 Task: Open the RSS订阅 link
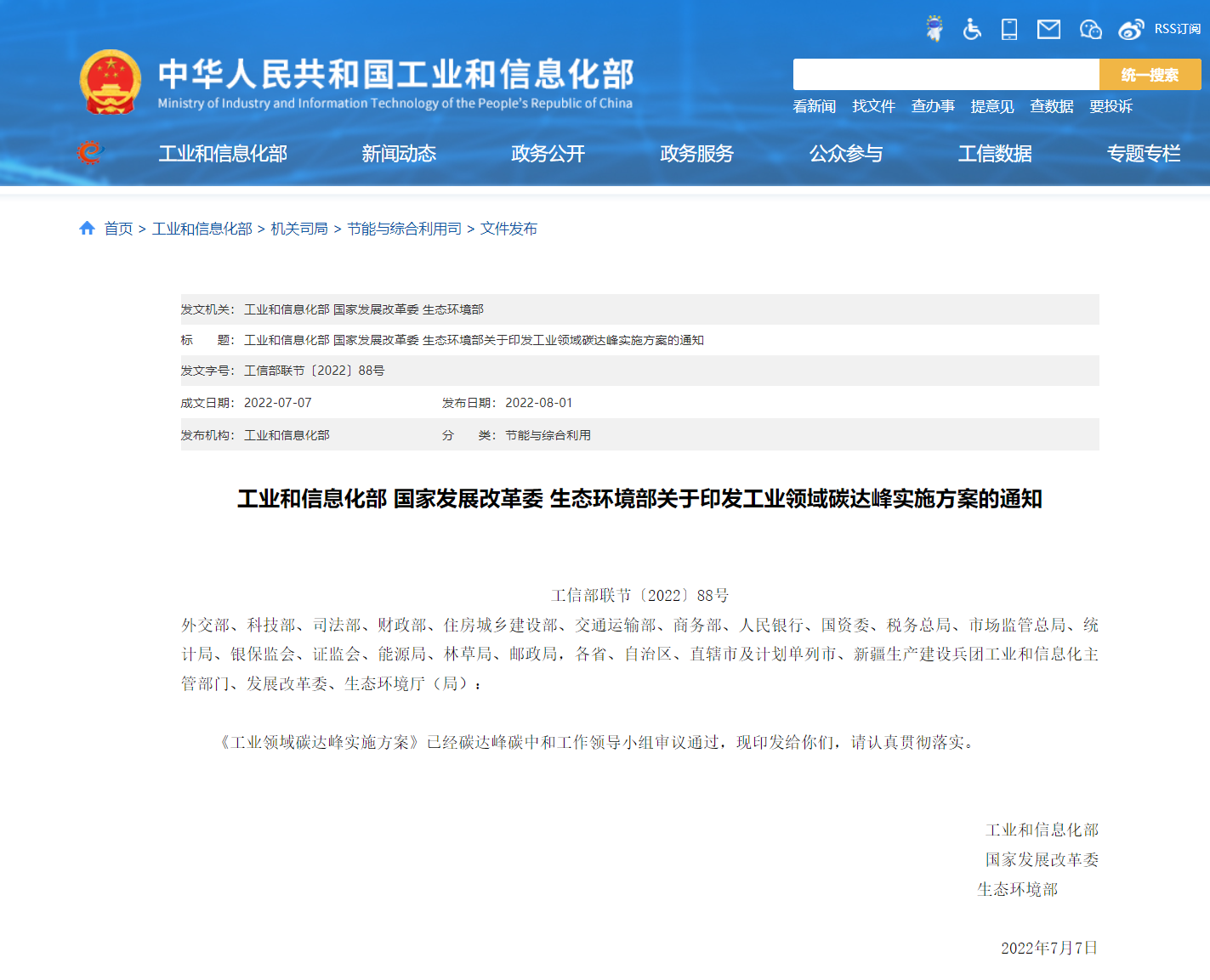click(x=1177, y=30)
